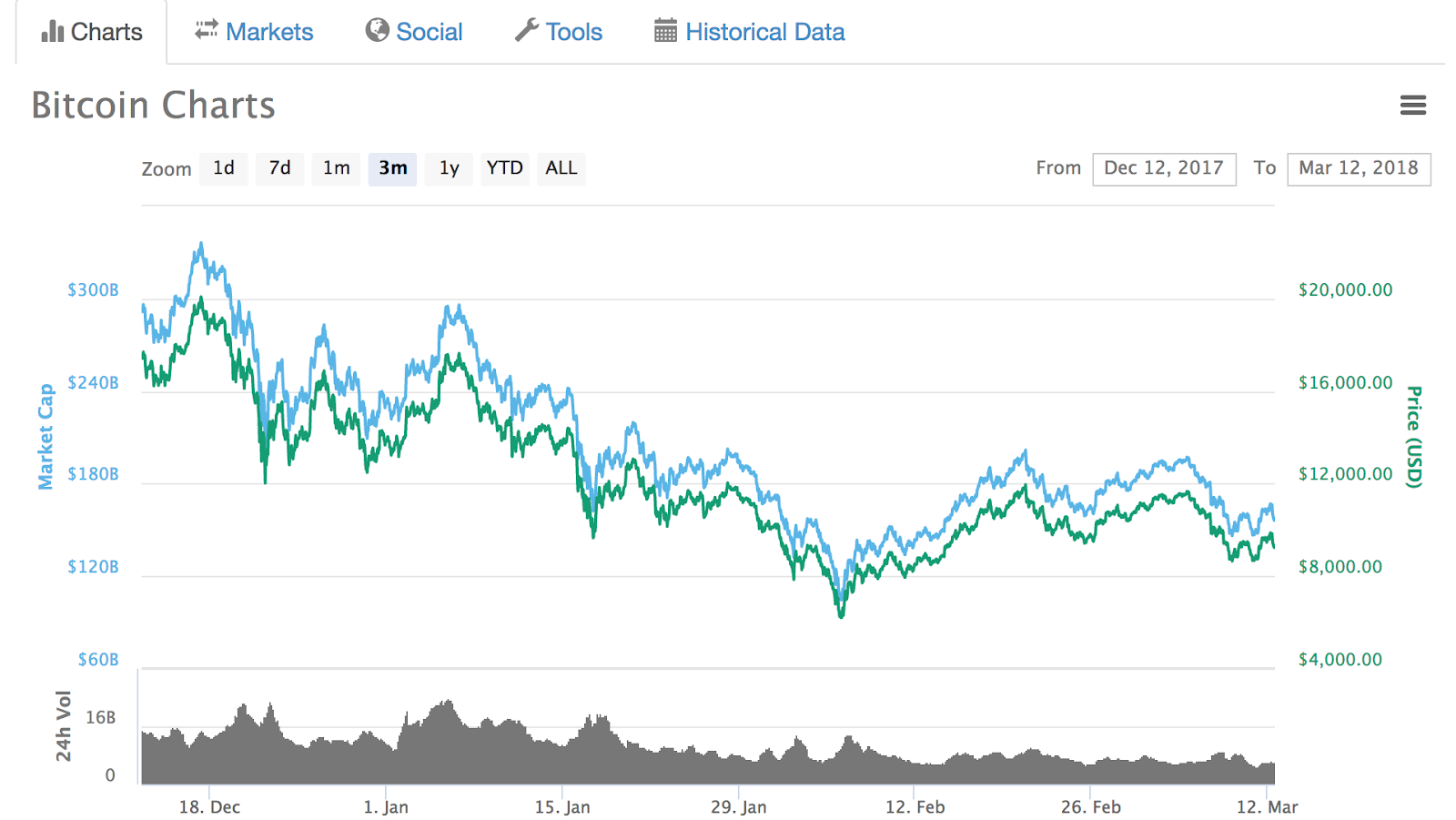Switch to the Markets tab

click(268, 31)
